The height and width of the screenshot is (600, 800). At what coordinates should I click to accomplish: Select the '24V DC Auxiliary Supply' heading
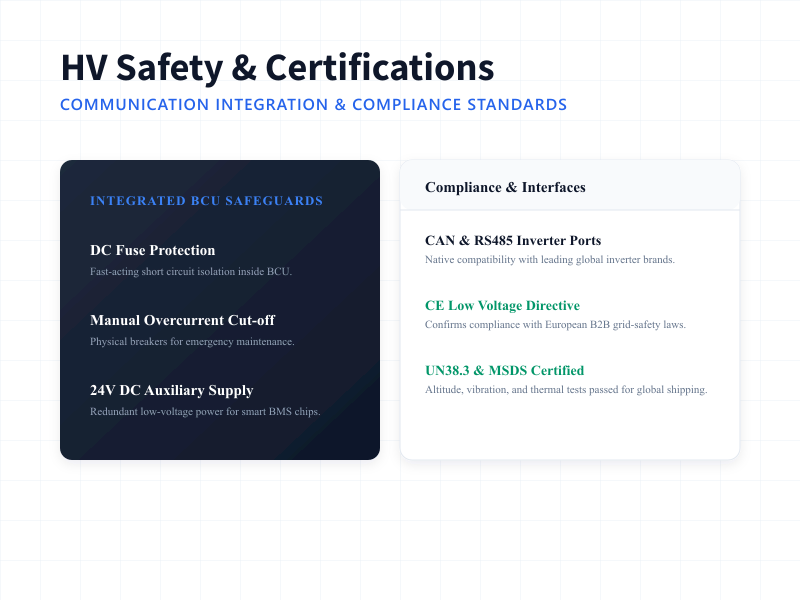(x=171, y=390)
